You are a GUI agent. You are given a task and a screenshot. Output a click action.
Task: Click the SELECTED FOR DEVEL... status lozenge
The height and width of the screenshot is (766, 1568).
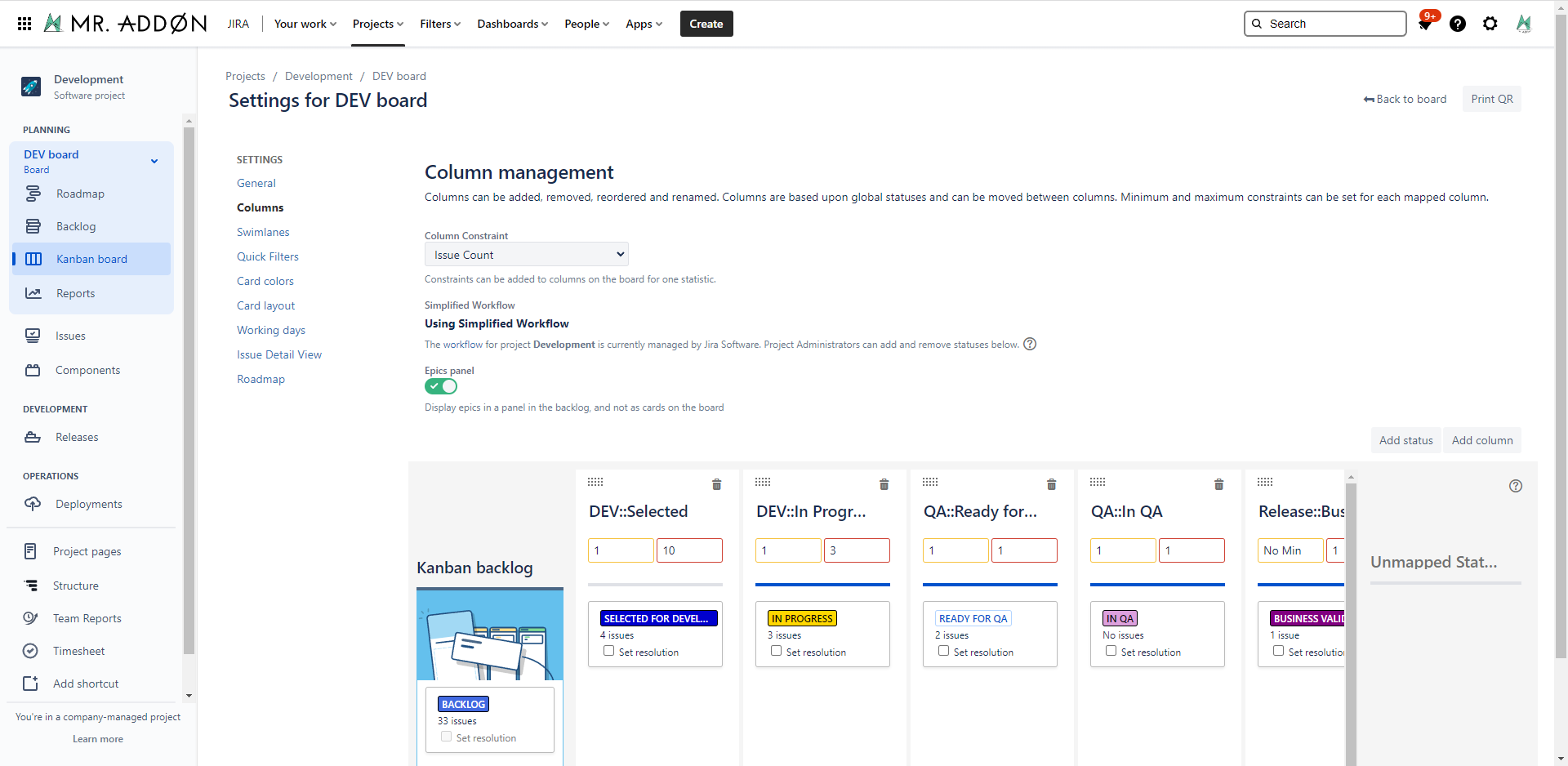(658, 618)
